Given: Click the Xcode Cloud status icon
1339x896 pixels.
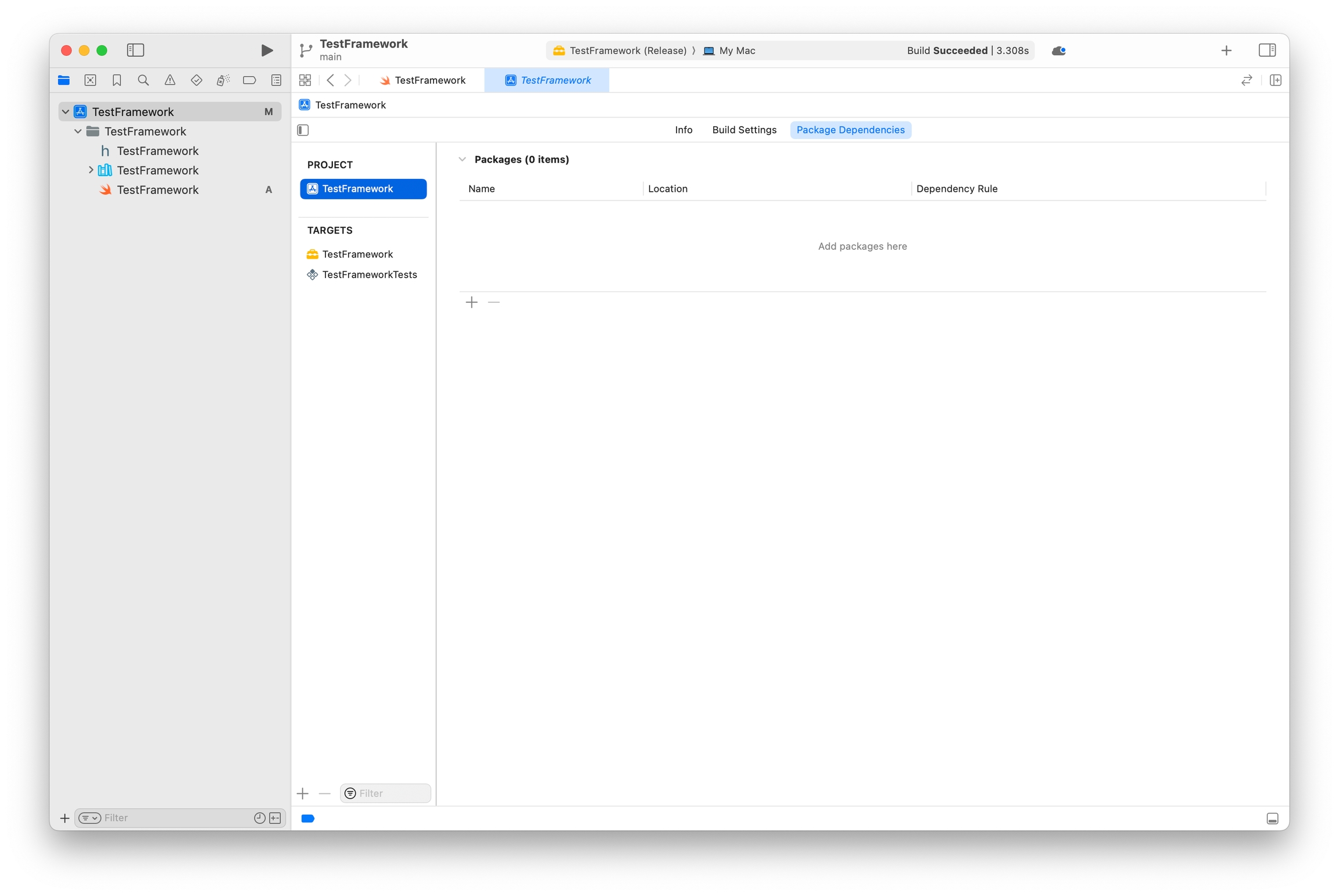Looking at the screenshot, I should 1058,51.
